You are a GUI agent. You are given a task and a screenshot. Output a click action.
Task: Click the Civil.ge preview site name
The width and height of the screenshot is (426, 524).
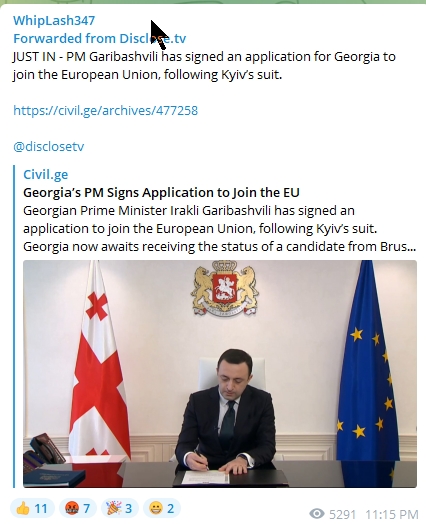click(x=46, y=174)
